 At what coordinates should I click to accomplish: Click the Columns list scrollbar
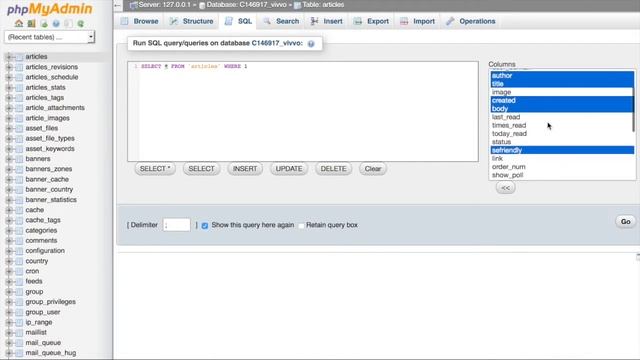tap(633, 102)
